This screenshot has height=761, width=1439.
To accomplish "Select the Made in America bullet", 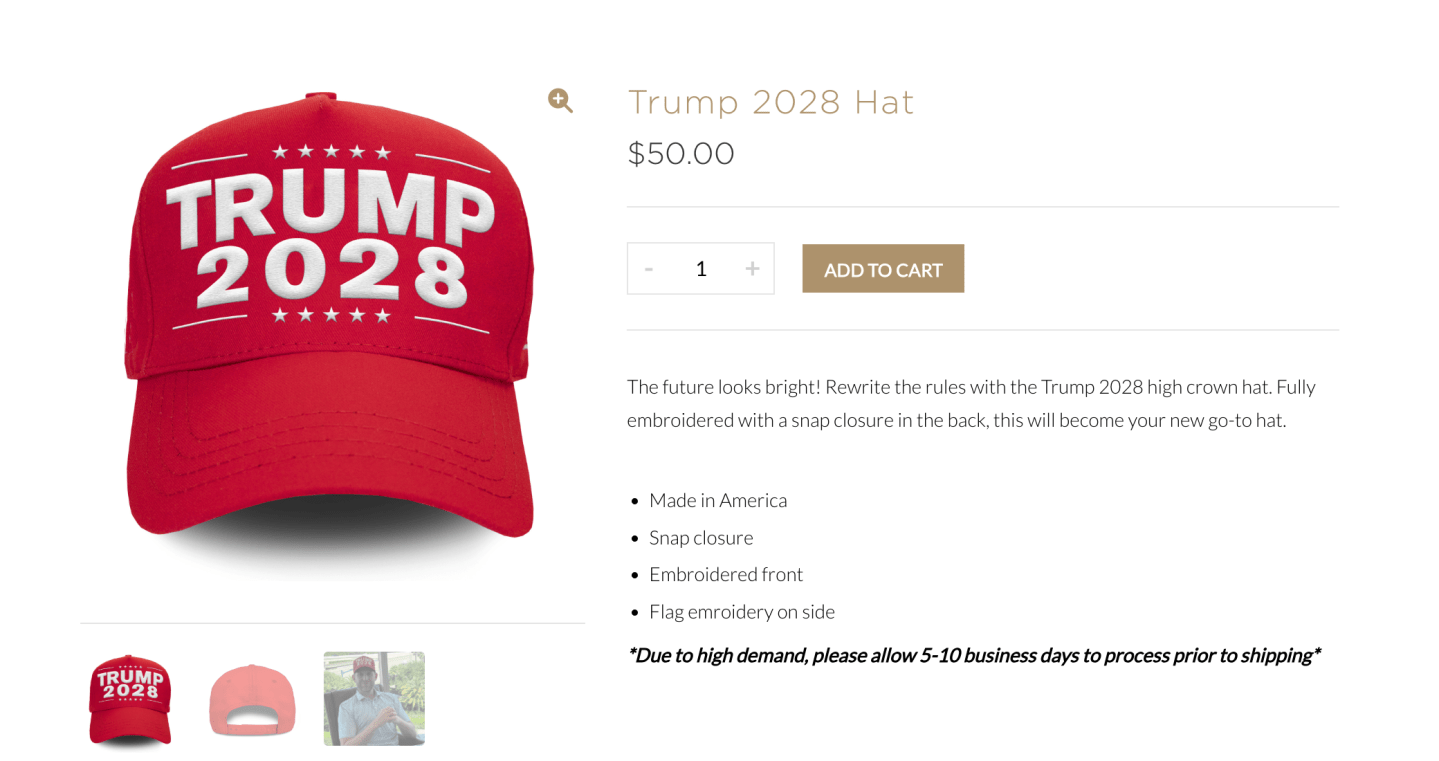I will [x=718, y=500].
